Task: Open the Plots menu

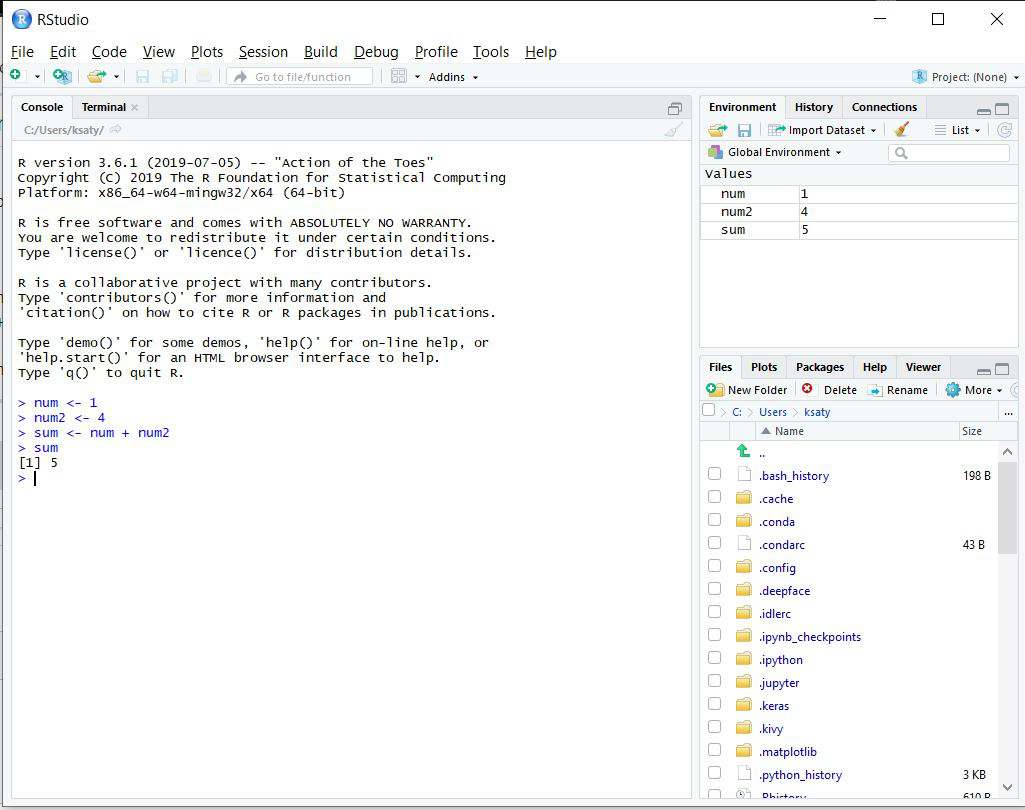Action: 207,52
